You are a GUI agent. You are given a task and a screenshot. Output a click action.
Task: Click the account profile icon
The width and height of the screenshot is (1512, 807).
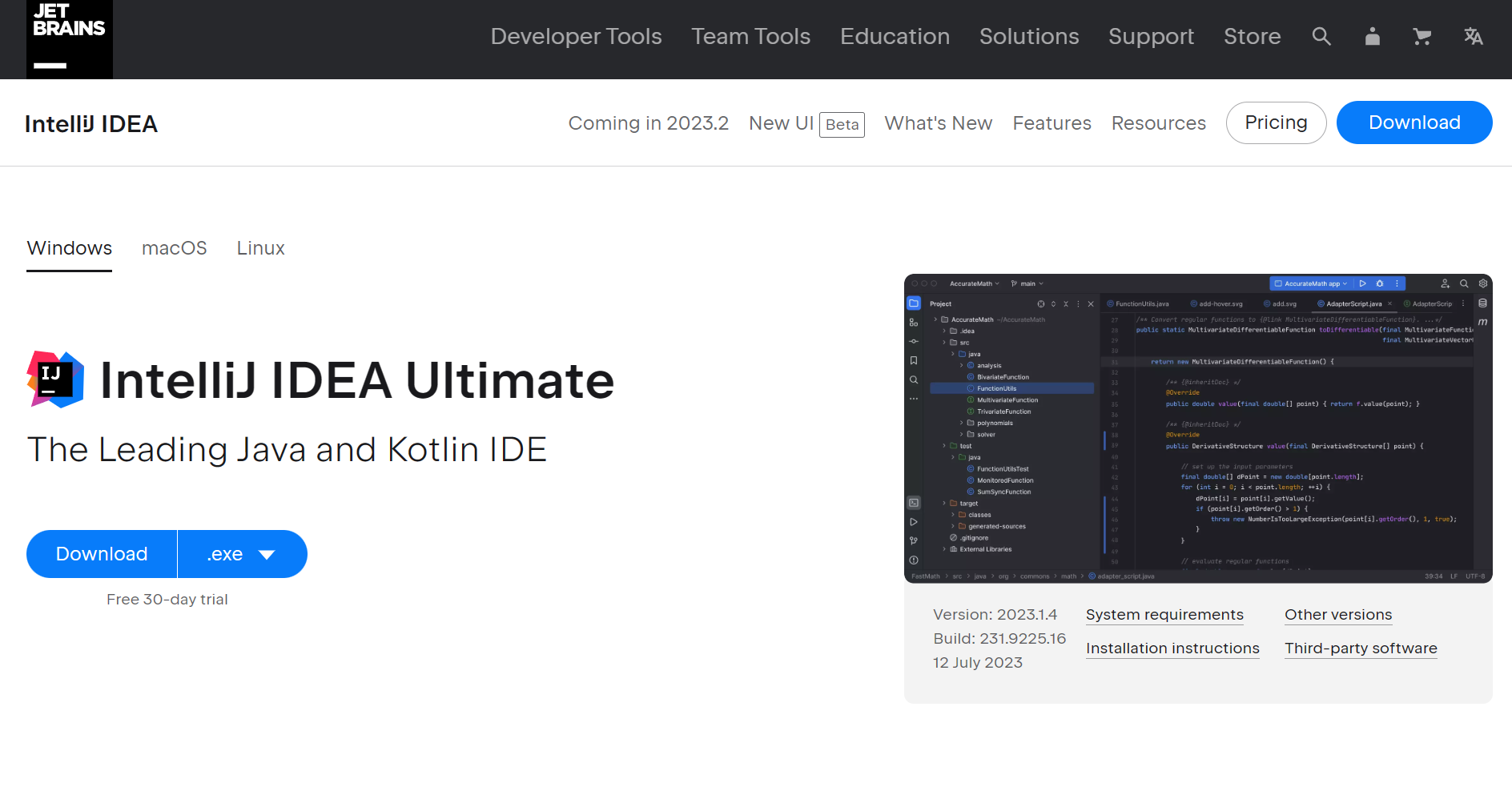point(1372,36)
